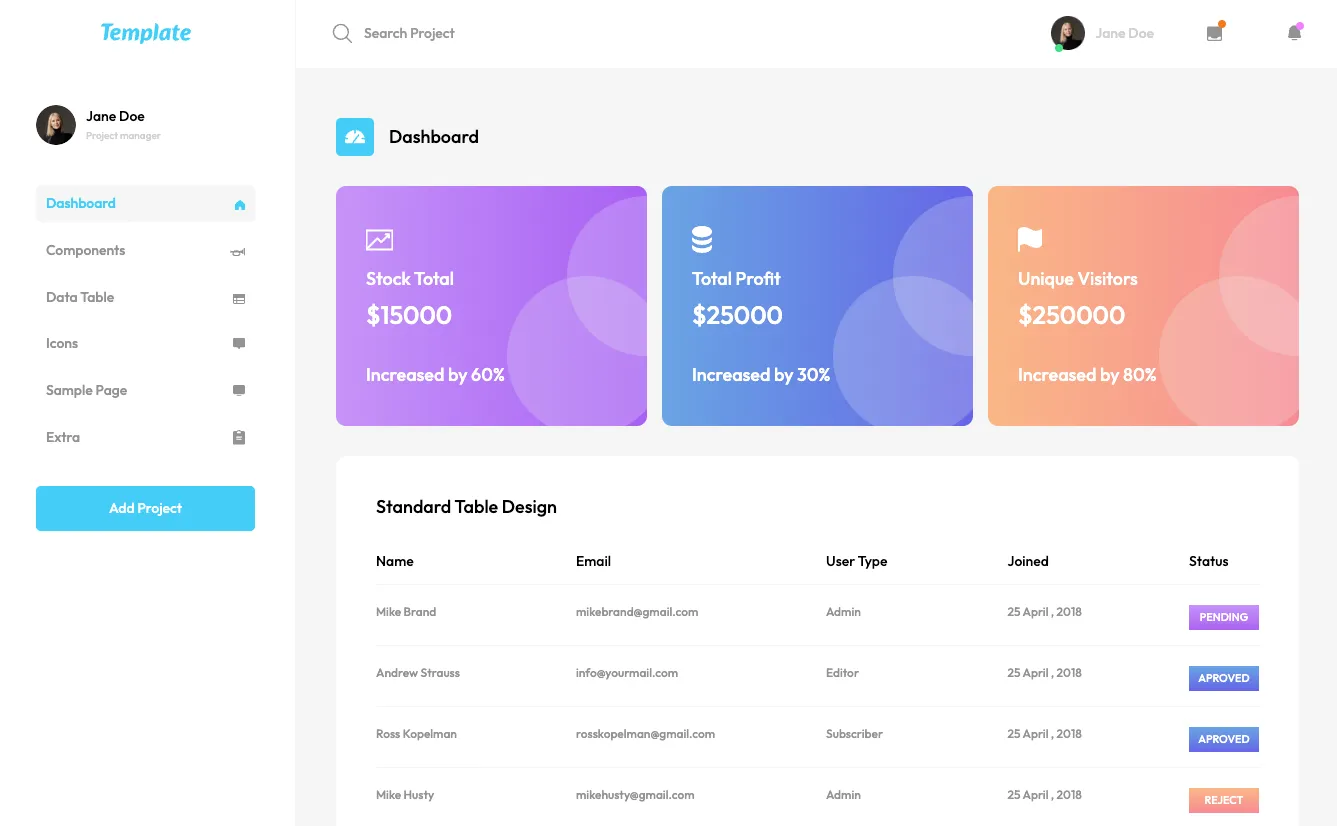This screenshot has height=826, width=1337.
Task: Select the home icon next to Dashboard
Action: pos(238,203)
